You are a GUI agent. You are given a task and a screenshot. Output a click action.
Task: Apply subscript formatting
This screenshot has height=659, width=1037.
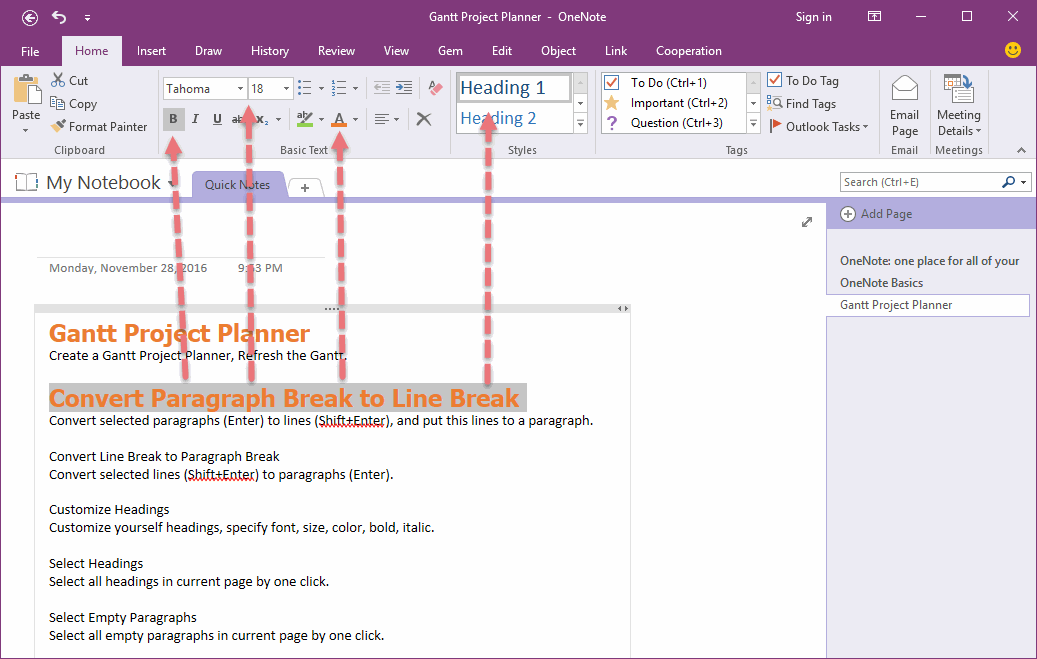point(262,119)
